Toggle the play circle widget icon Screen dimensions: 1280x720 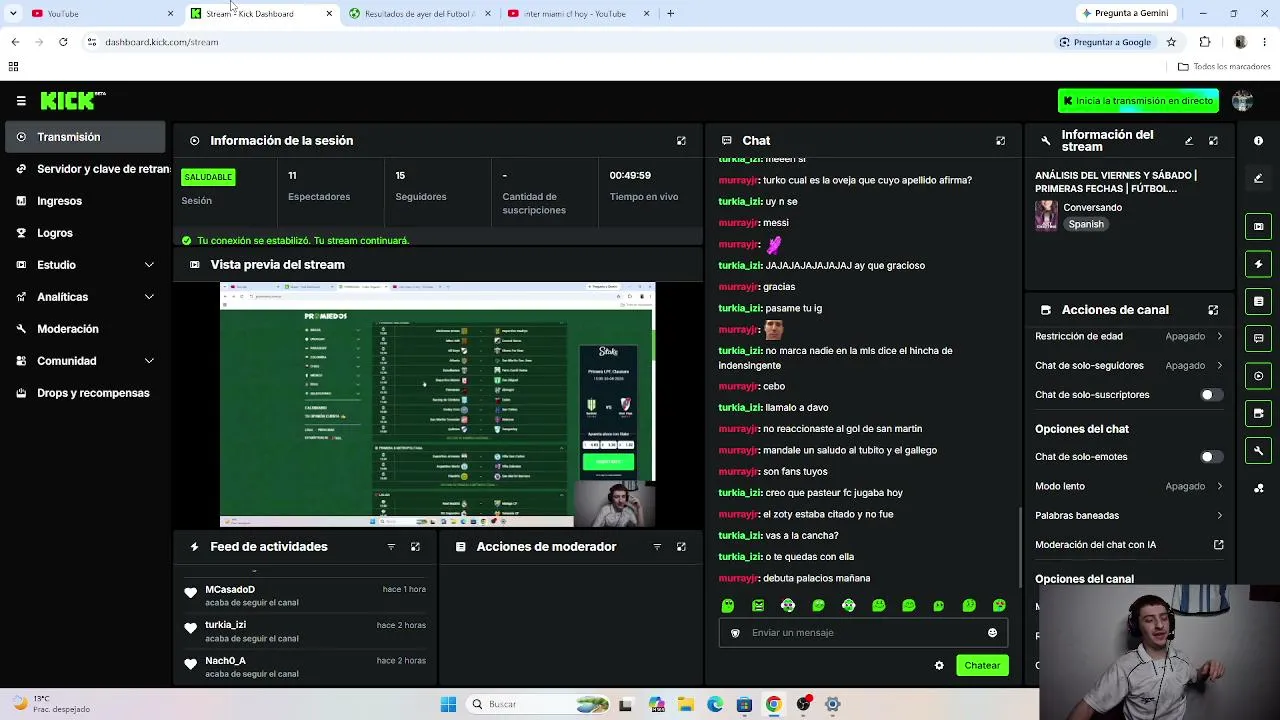coord(1258,376)
